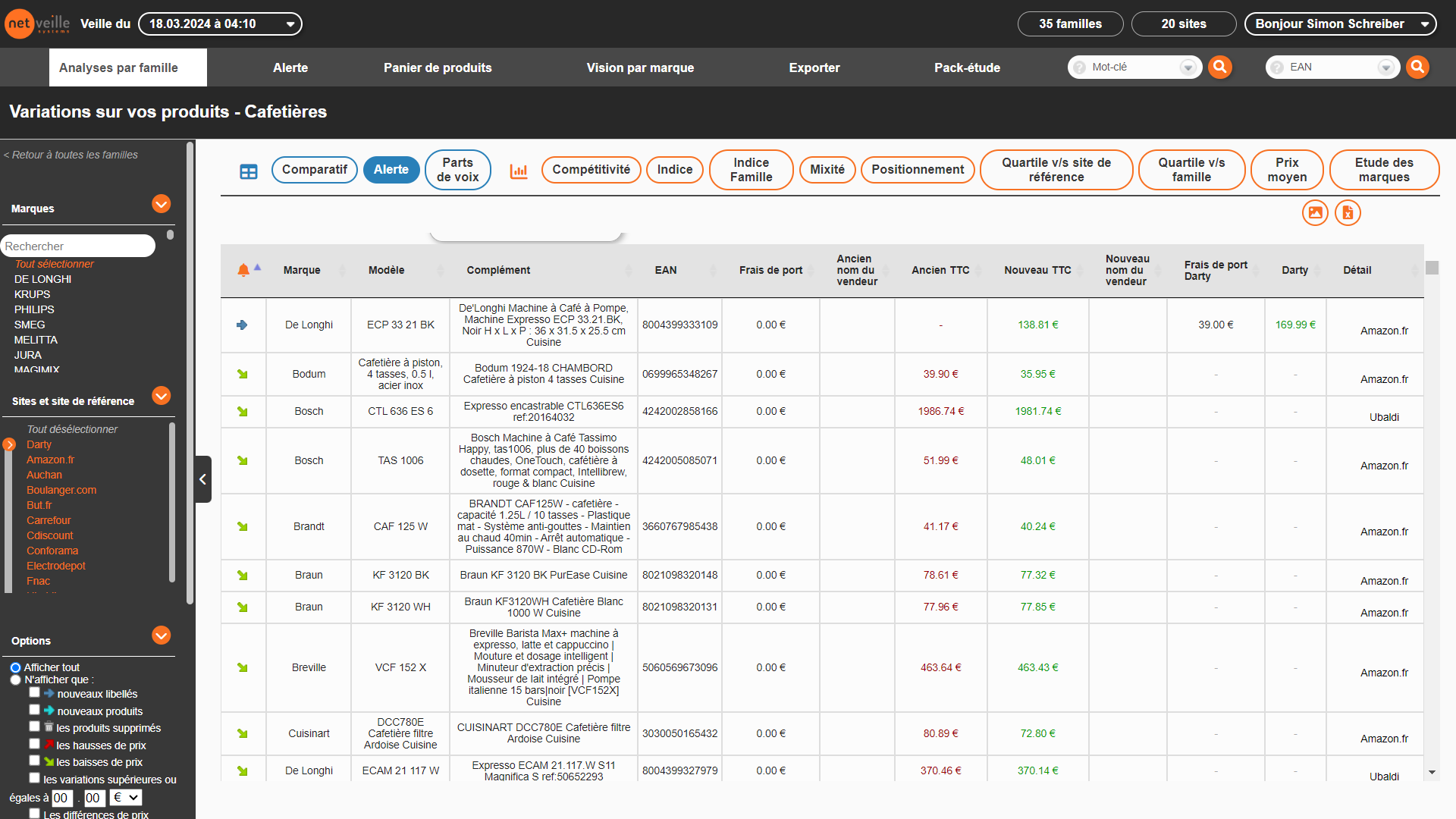Check the nouveaux libellés checkbox
This screenshot has width=1456, height=819.
click(x=34, y=692)
